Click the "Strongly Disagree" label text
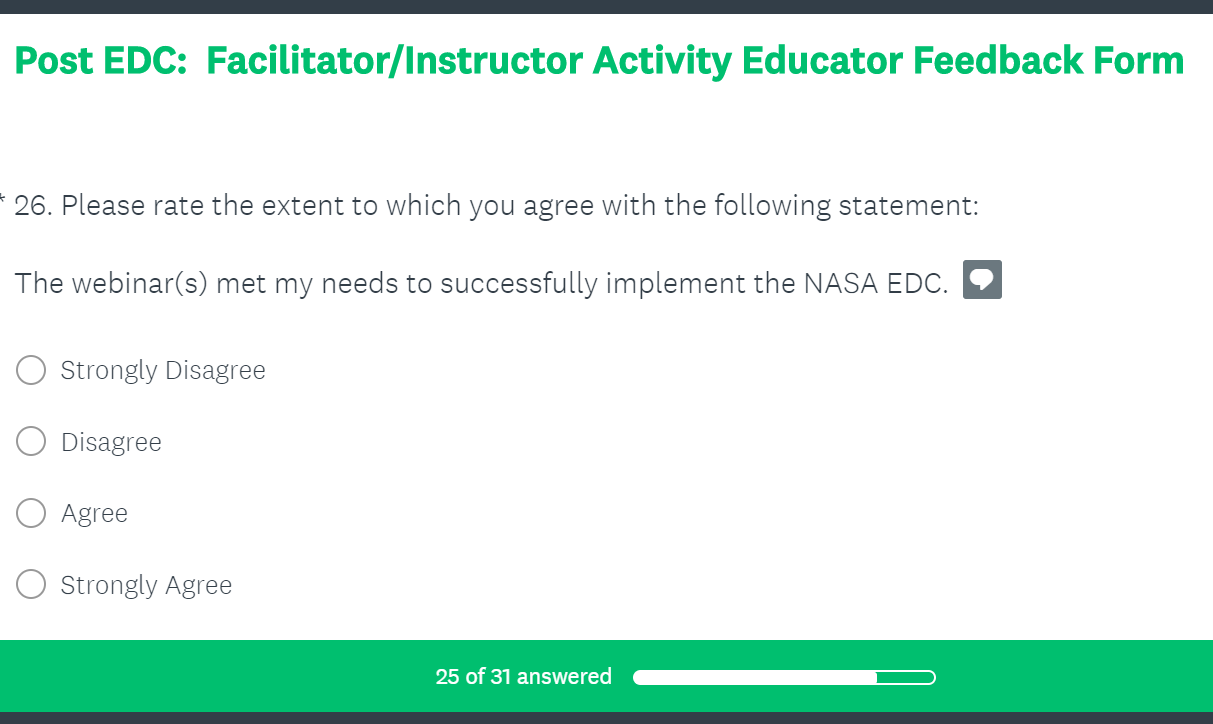The width and height of the screenshot is (1213, 724). [x=163, y=370]
